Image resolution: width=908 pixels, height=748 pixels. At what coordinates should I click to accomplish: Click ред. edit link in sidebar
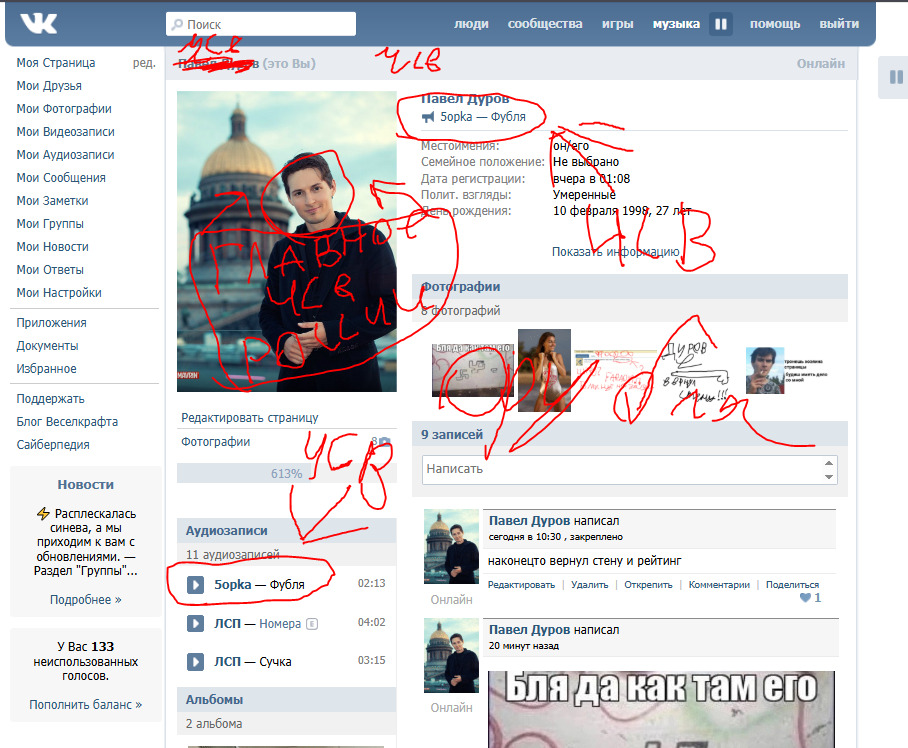click(x=144, y=63)
